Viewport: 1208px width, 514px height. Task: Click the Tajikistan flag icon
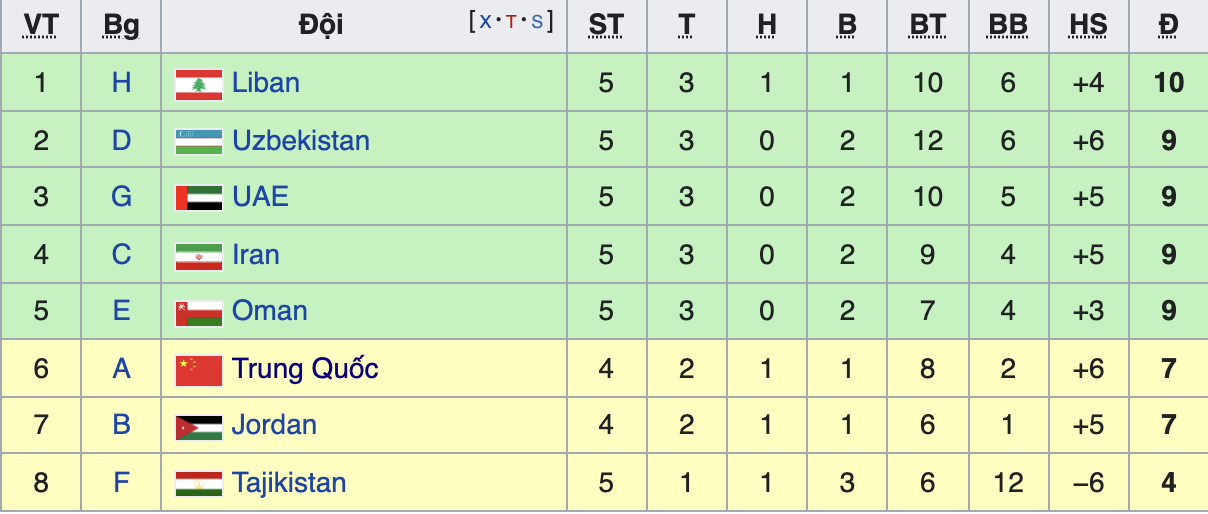(198, 484)
